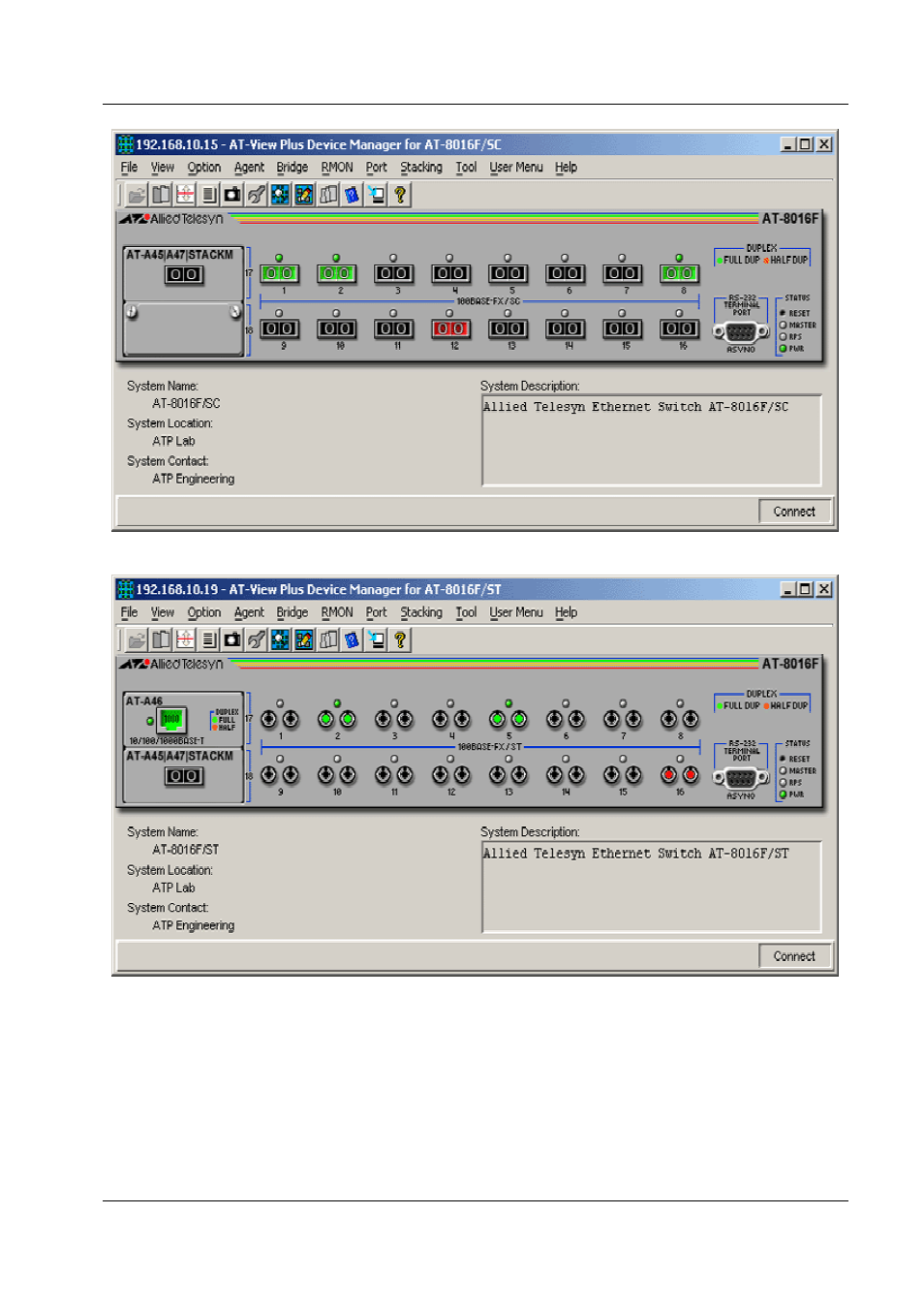Select green ST port 5 on AT-8016F/ST

pos(508,719)
